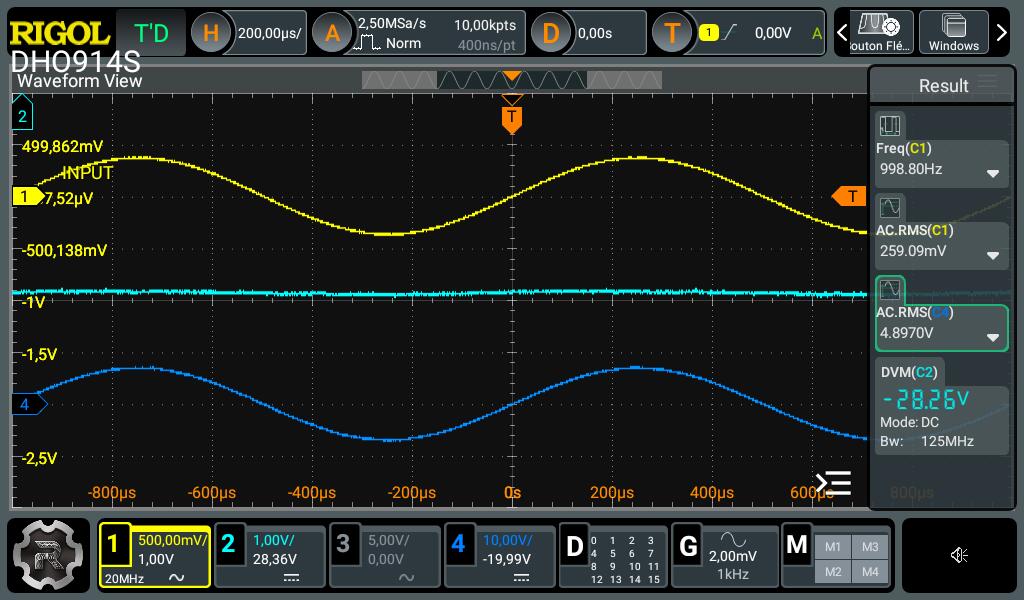This screenshot has height=600, width=1024.
Task: Edit the 0,00V trigger level value
Action: click(x=773, y=33)
